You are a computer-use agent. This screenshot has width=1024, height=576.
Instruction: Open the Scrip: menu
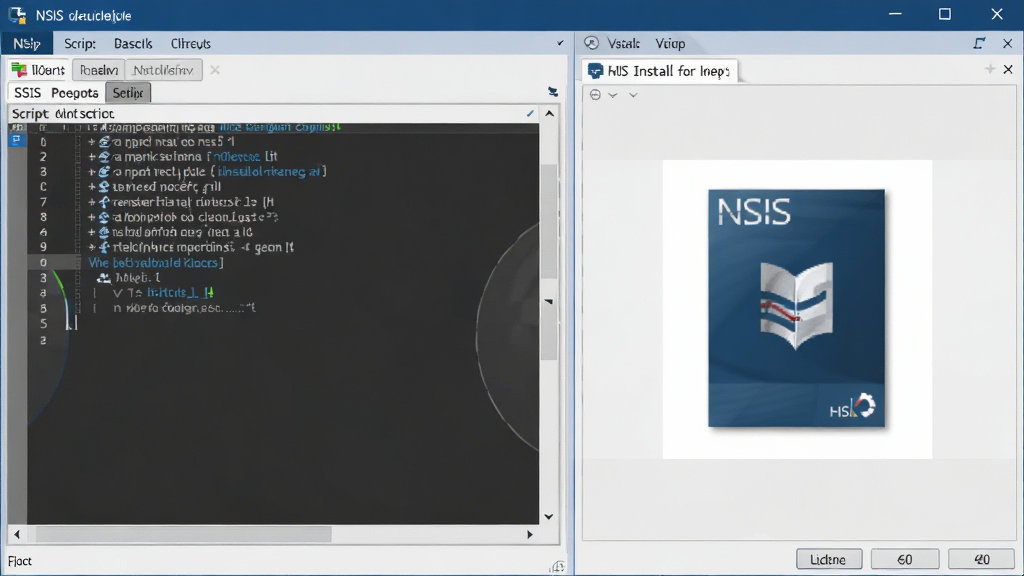point(80,44)
